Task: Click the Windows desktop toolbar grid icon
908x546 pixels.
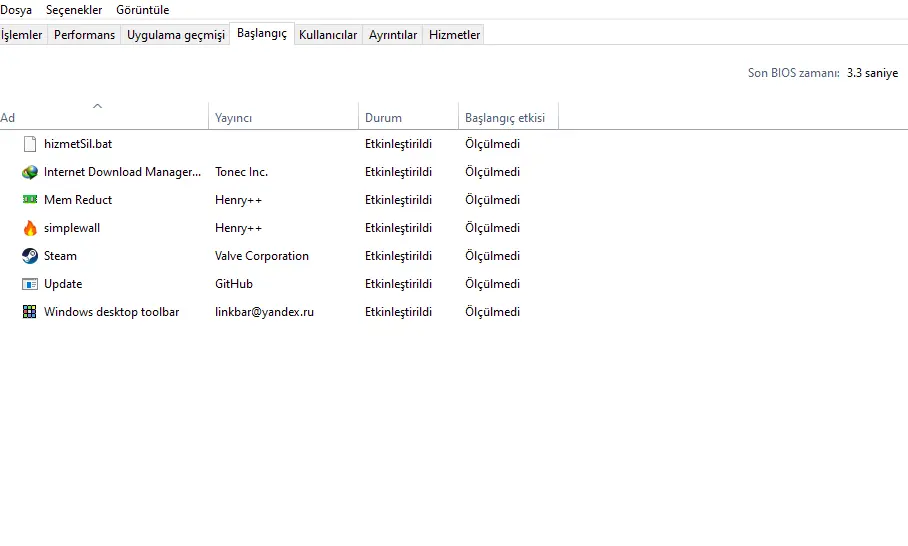Action: pos(30,312)
